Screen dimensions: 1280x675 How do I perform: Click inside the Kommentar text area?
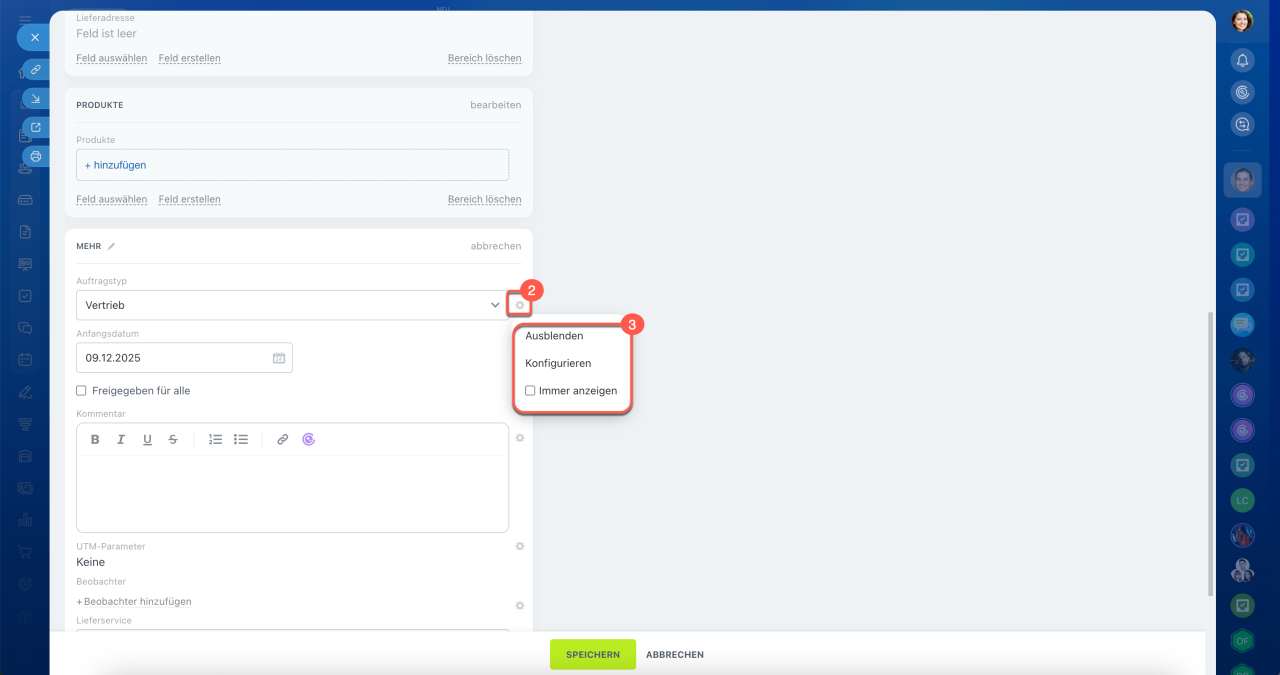tap(292, 493)
